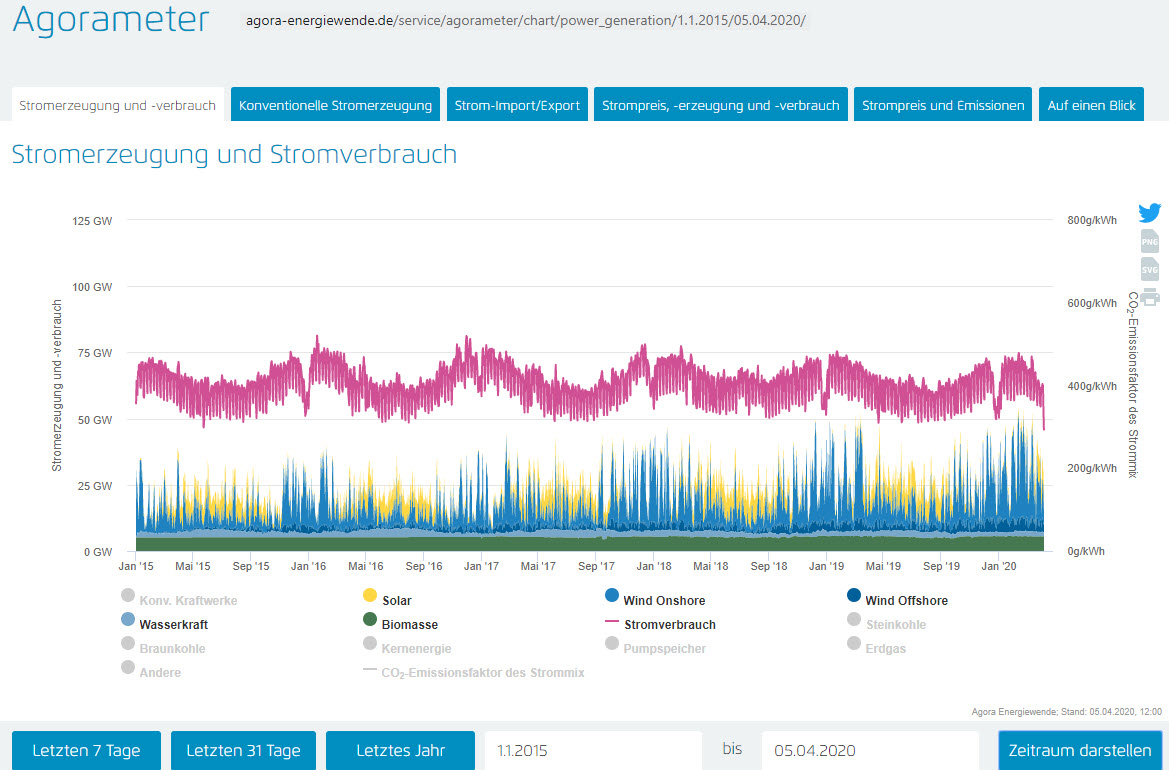Click start date field 1.1.2015
Image resolution: width=1169 pixels, height=770 pixels.
(593, 750)
